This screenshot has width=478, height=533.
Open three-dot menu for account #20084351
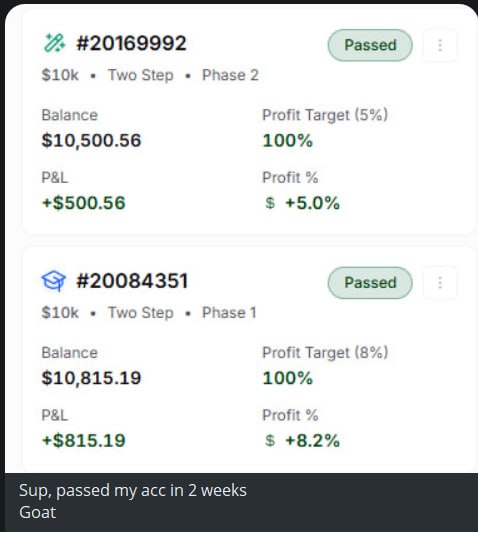[440, 283]
